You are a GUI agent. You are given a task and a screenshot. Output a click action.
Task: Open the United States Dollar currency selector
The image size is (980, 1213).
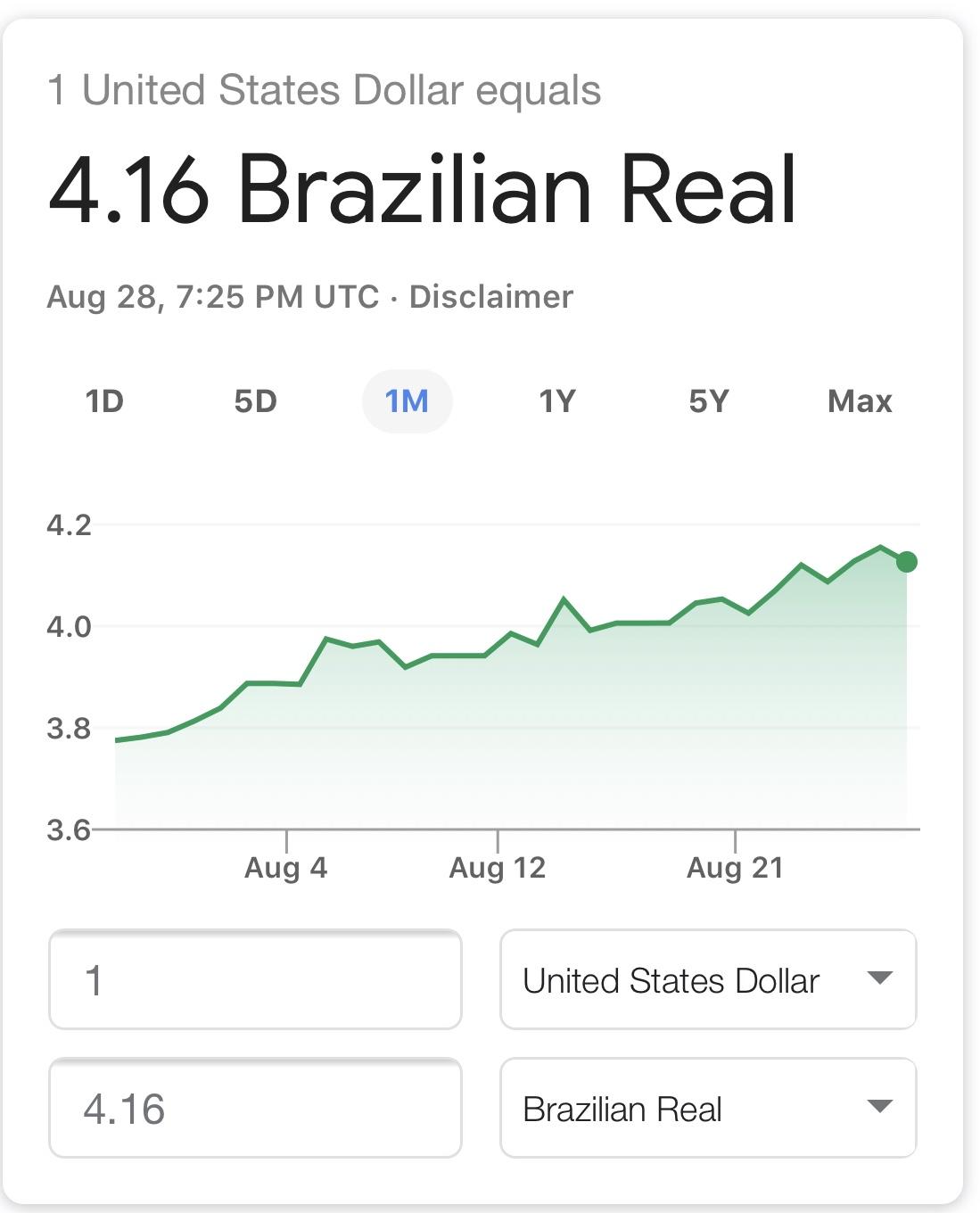[x=708, y=979]
